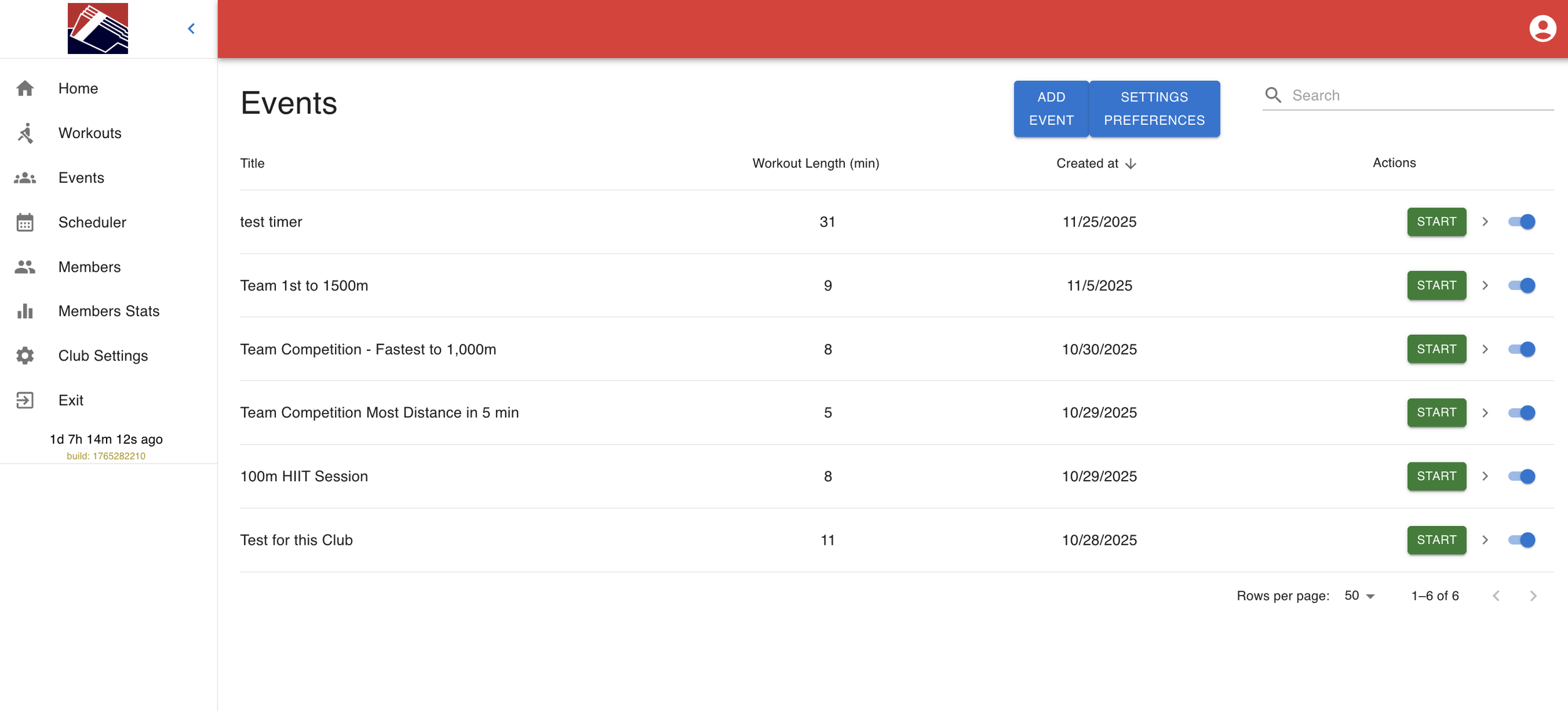
Task: Click the 10/30/2025 date cell
Action: [x=1099, y=350]
